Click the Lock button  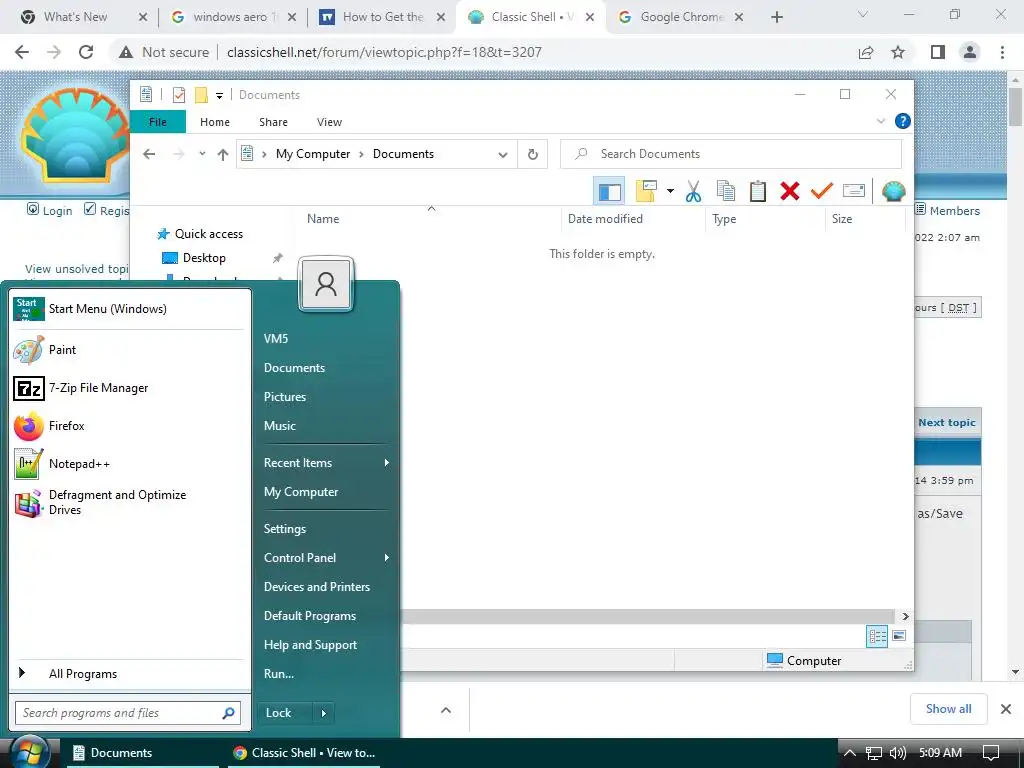click(285, 713)
